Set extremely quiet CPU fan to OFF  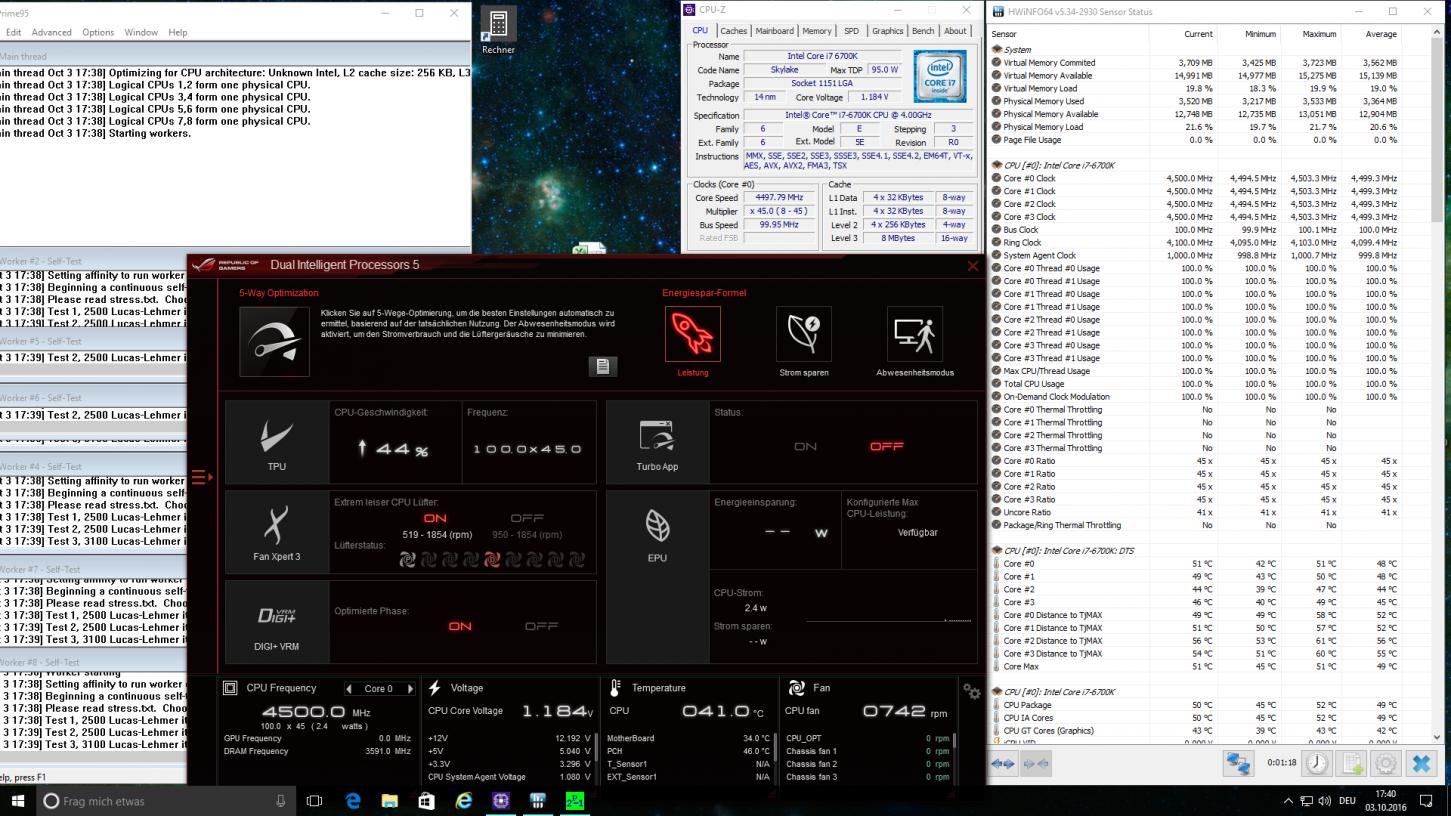(x=527, y=518)
